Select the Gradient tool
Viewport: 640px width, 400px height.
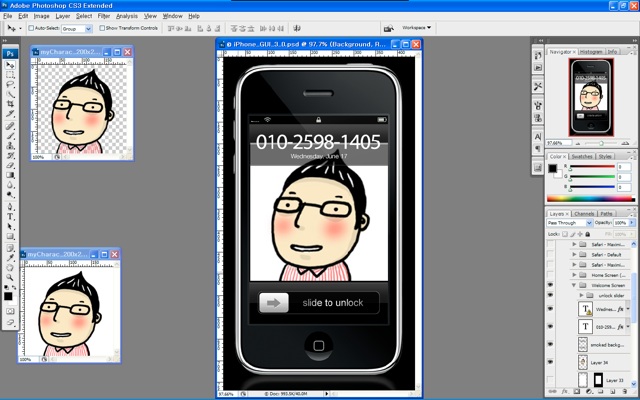[x=10, y=175]
